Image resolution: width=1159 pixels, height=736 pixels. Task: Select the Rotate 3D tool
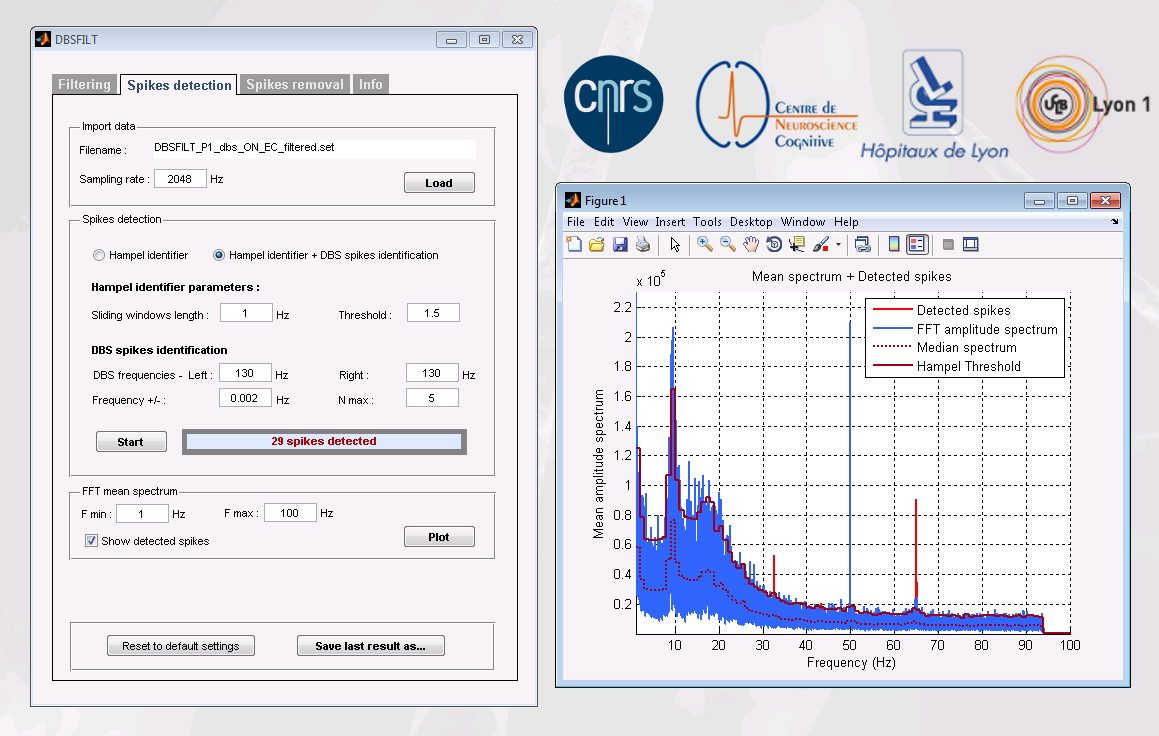774,244
